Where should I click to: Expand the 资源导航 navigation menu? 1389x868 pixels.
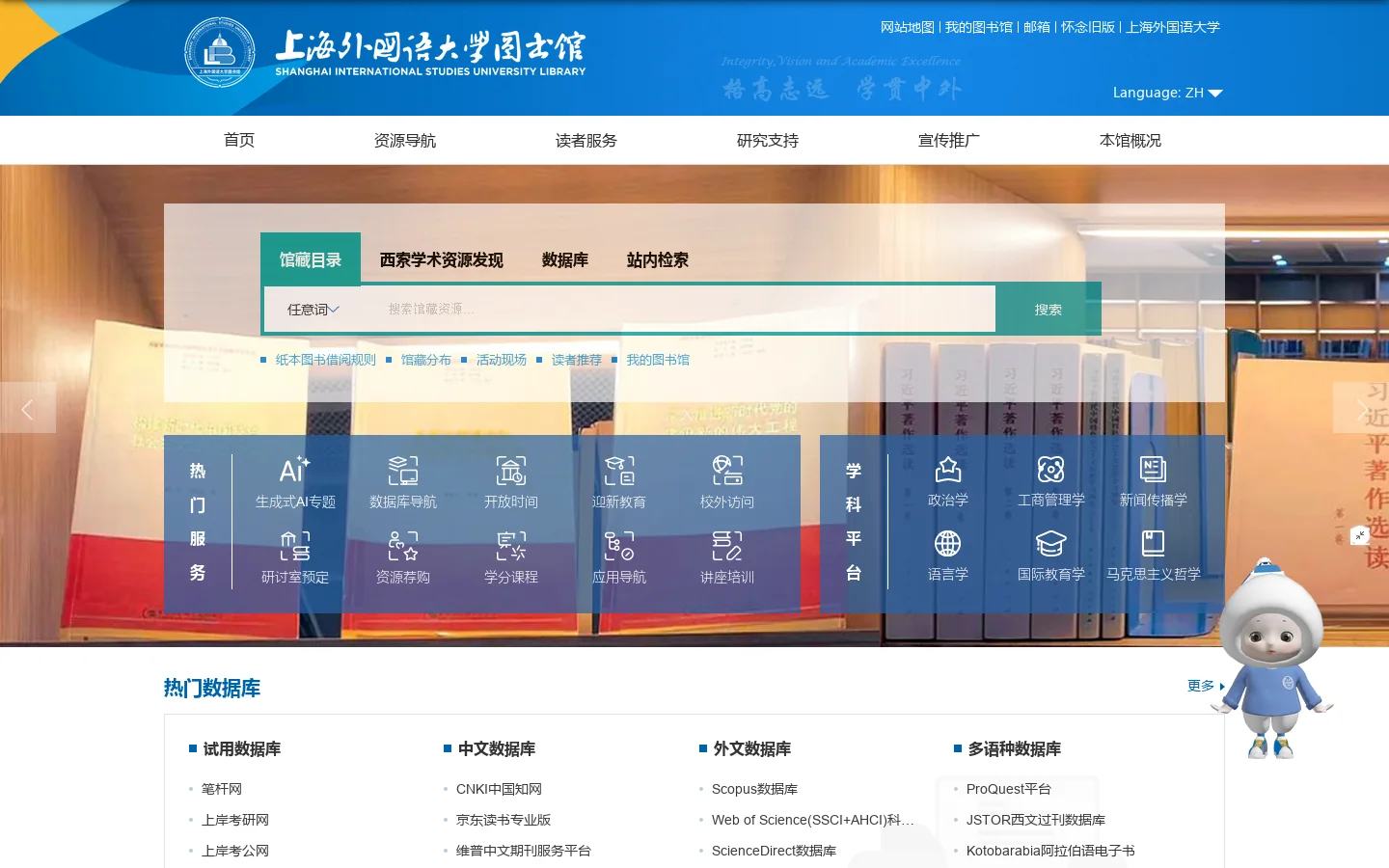tap(405, 141)
